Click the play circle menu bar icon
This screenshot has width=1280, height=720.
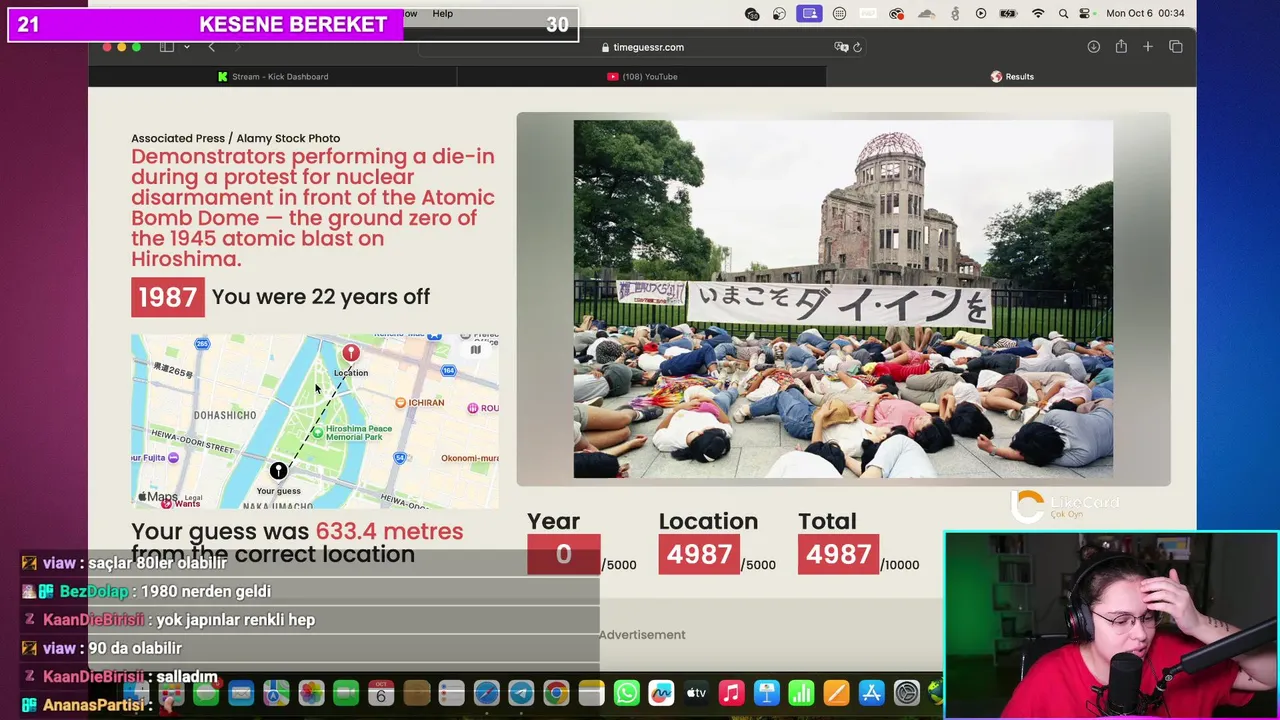click(981, 13)
